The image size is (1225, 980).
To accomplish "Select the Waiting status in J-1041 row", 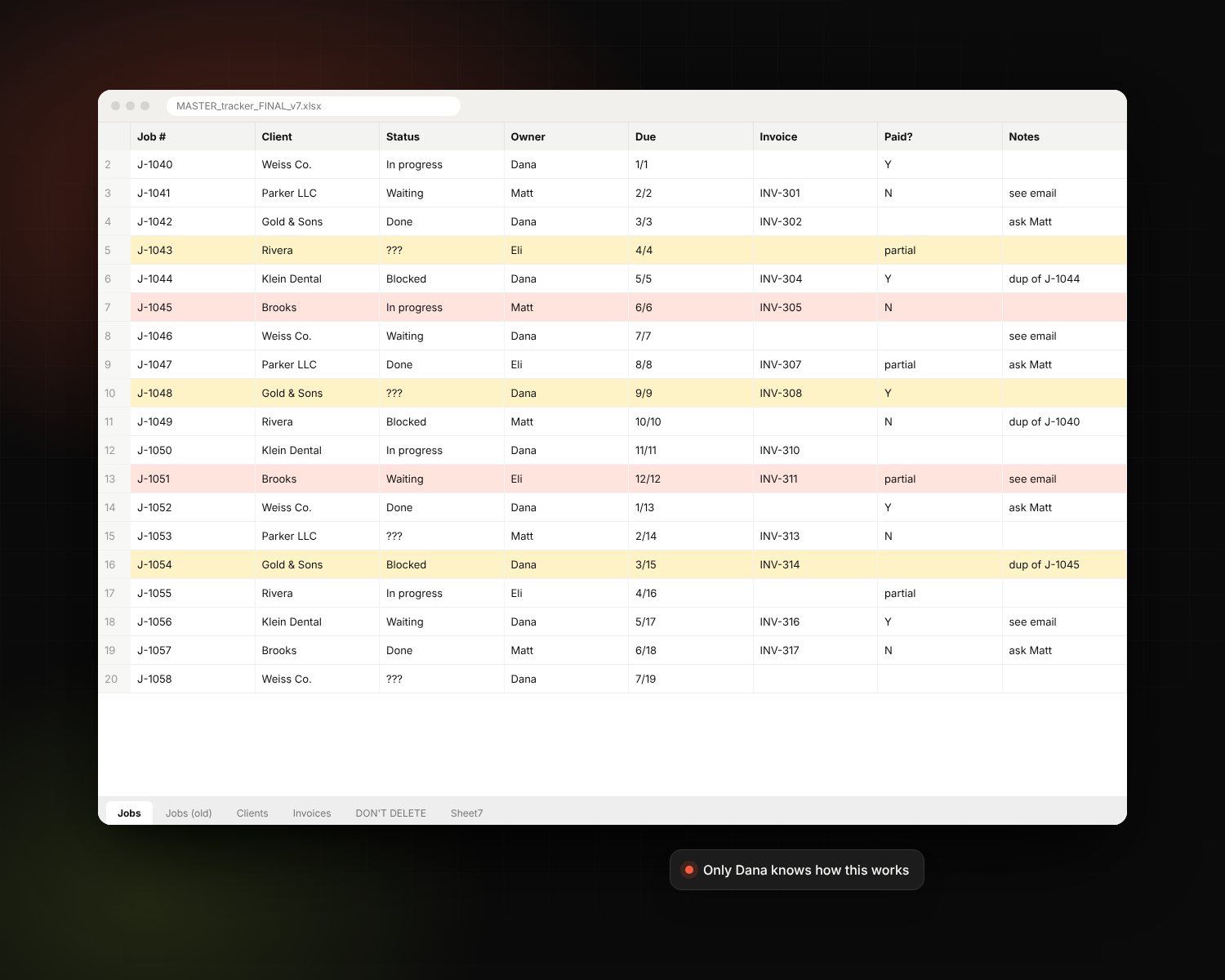I will click(x=442, y=193).
